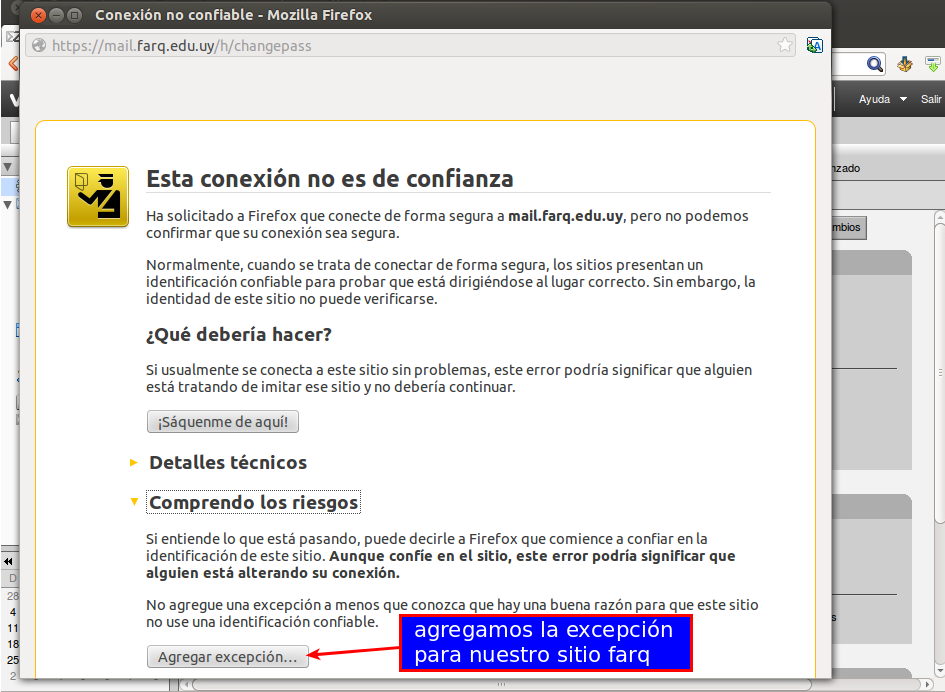Click the orange back arrow behind dialog
Image resolution: width=945 pixels, height=692 pixels.
pyautogui.click(x=13, y=63)
